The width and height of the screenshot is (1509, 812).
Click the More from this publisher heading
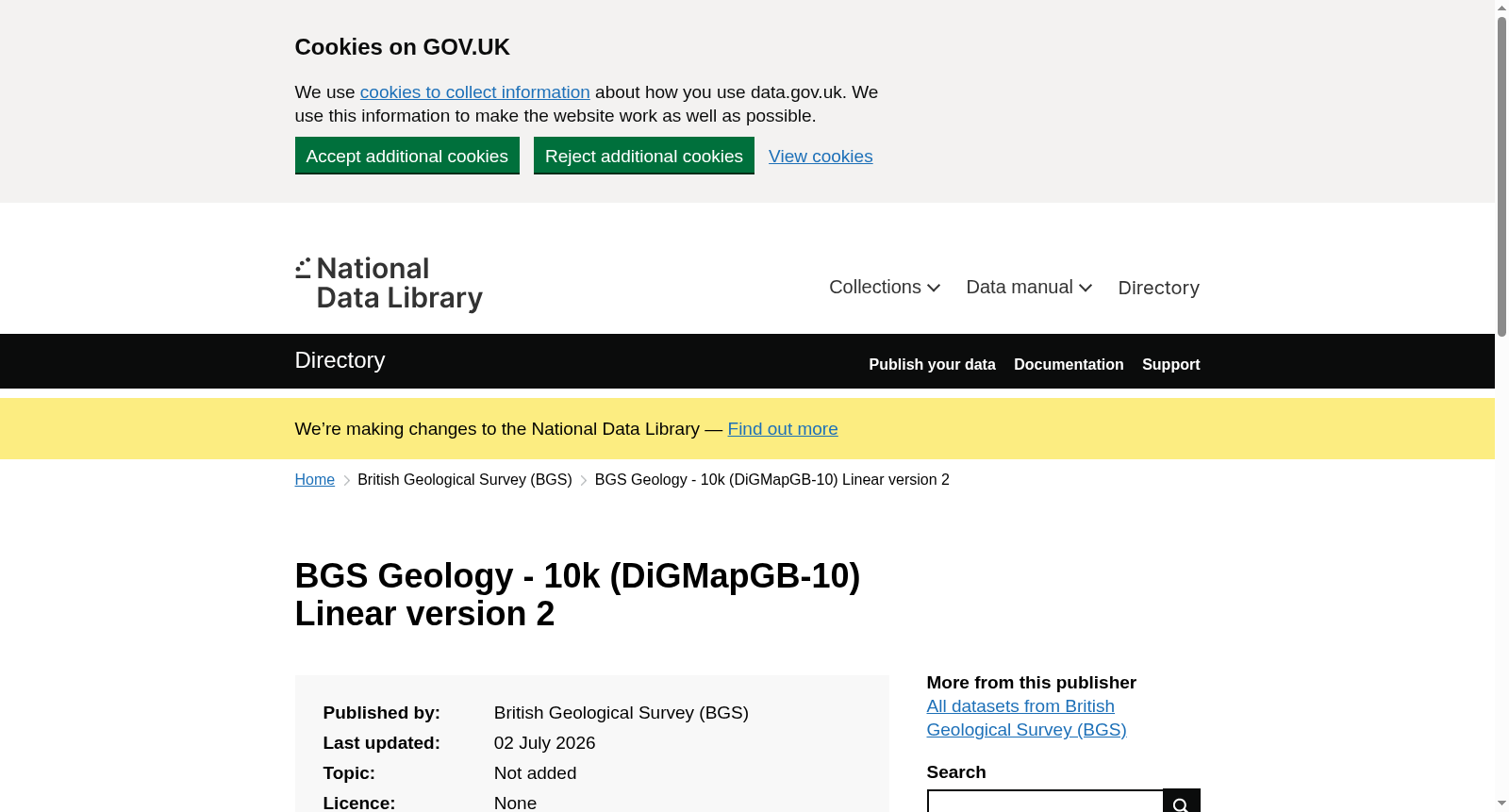[1031, 683]
